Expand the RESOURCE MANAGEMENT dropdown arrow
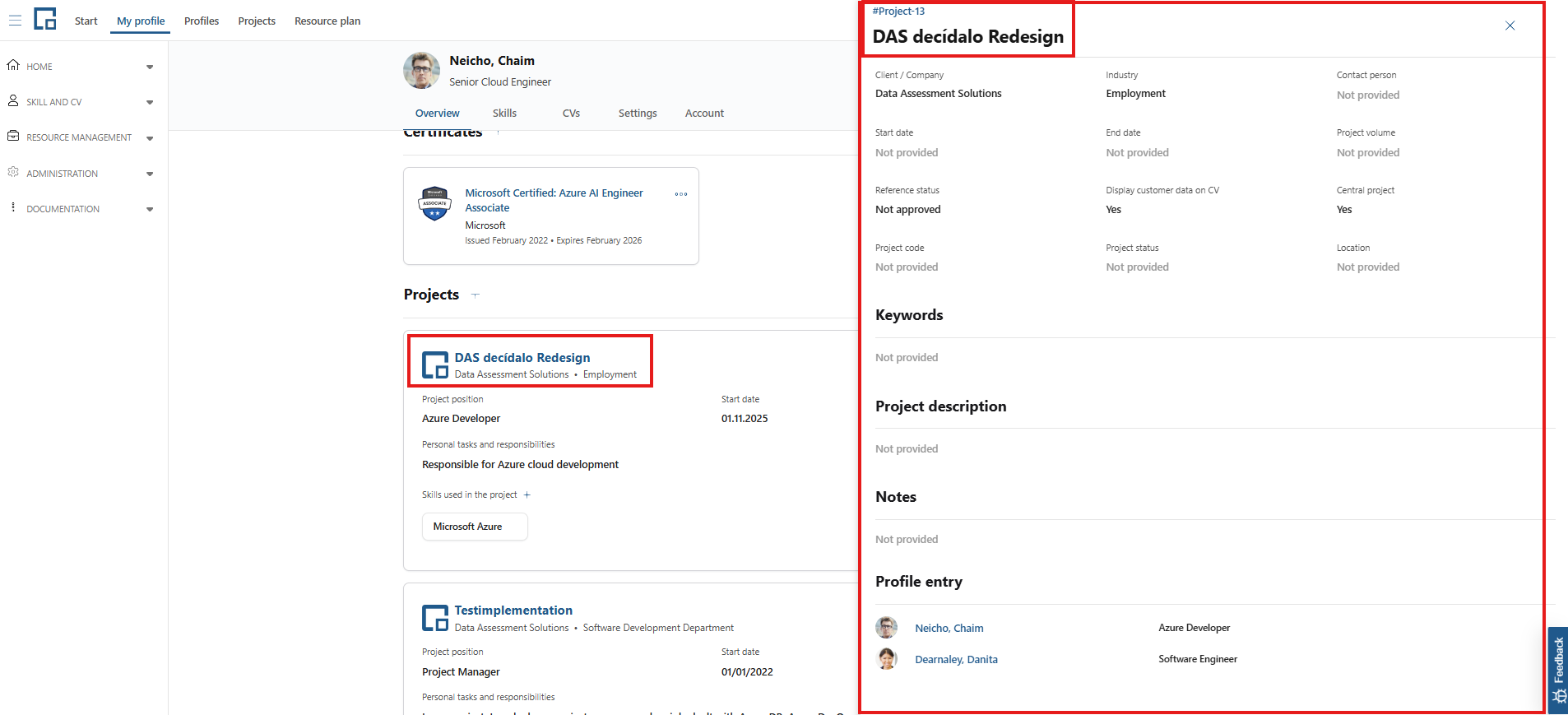1568x715 pixels. (x=150, y=138)
